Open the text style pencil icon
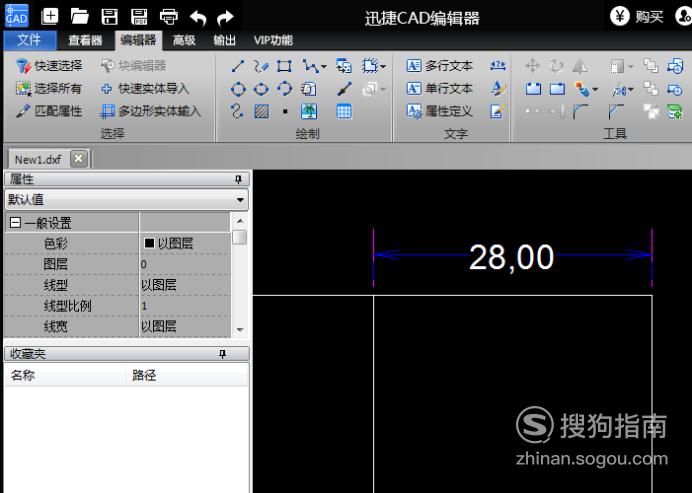 [x=498, y=89]
